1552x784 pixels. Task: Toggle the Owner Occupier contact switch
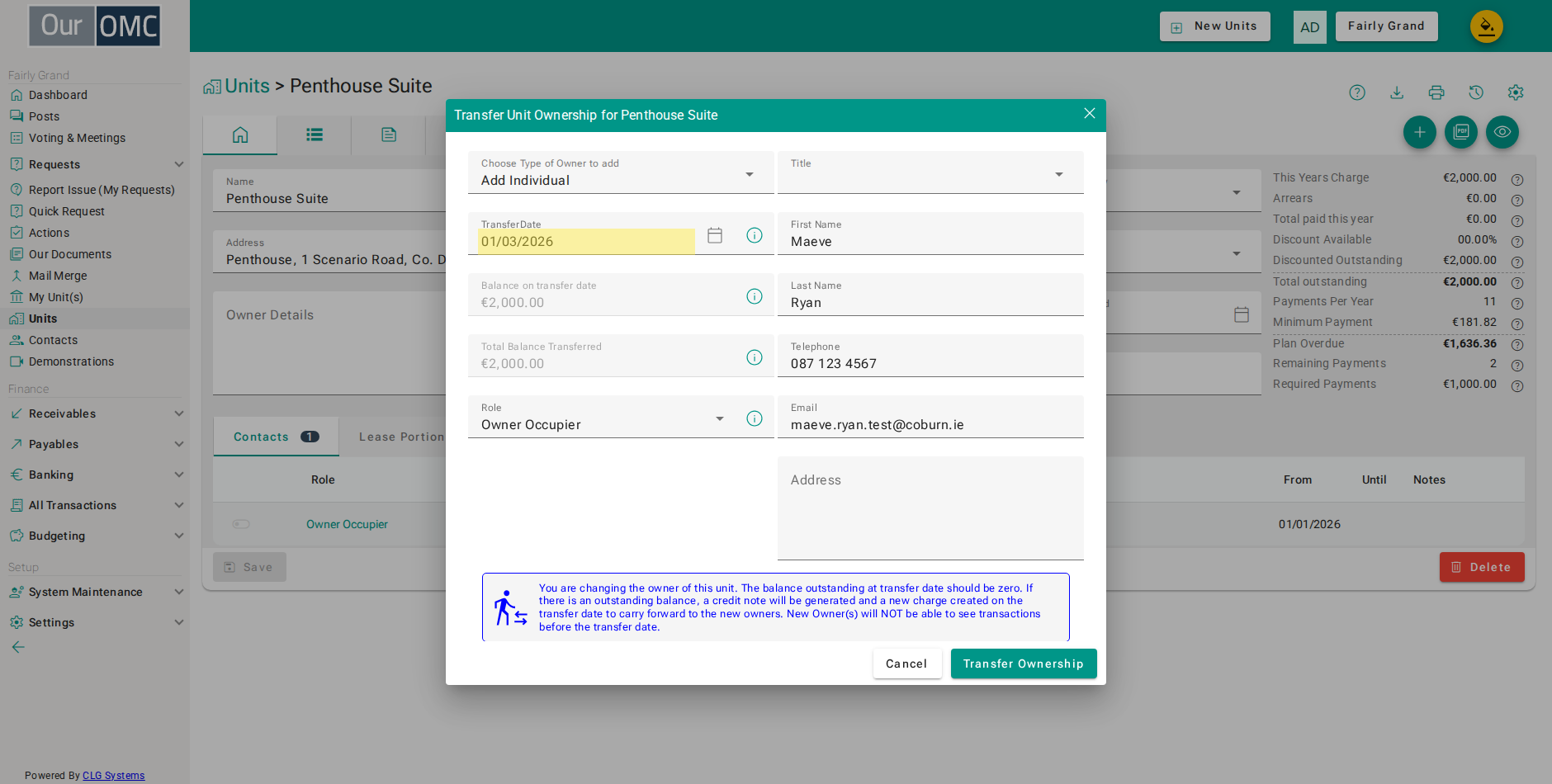[x=241, y=524]
